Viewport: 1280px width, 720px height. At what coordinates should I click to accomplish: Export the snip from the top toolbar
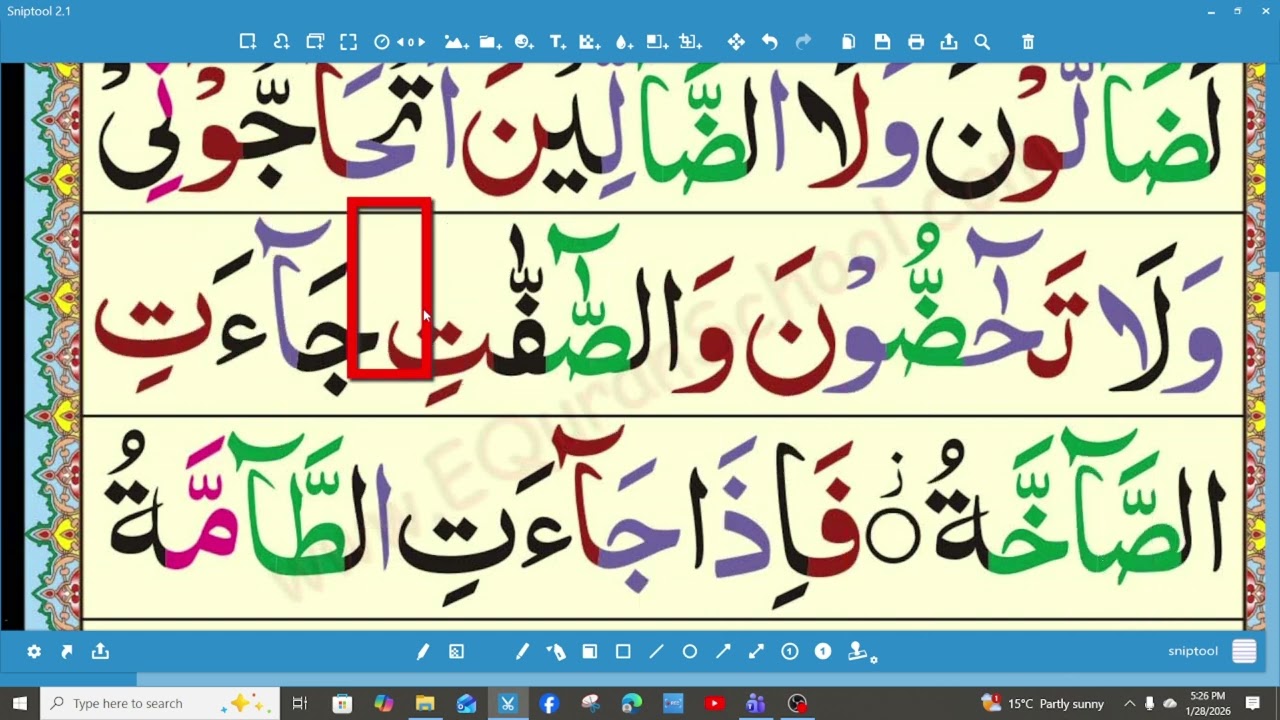[x=949, y=42]
